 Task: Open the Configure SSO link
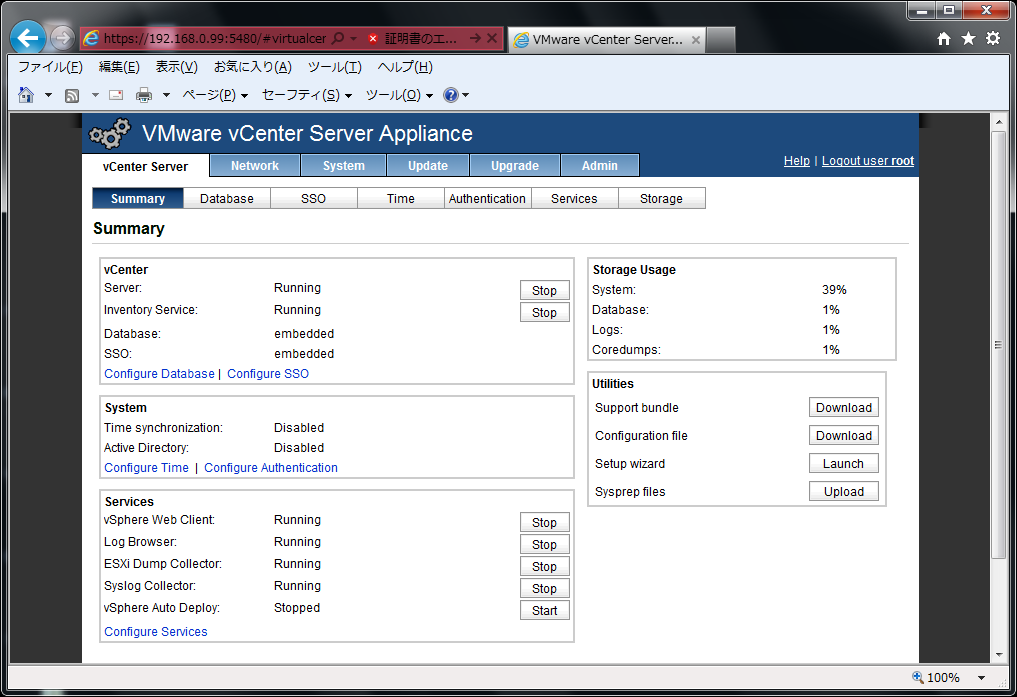point(268,374)
